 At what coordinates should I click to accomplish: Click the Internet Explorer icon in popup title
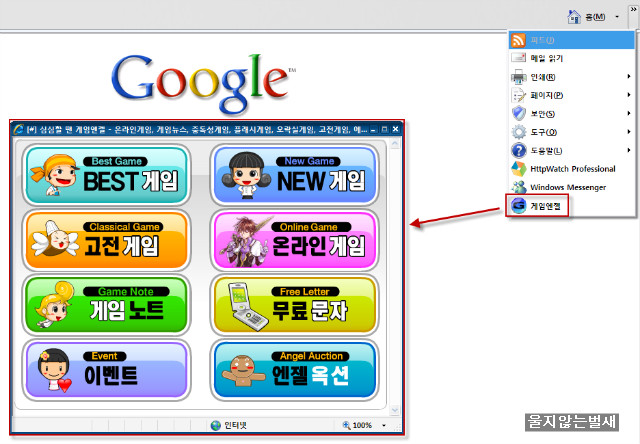(x=18, y=129)
